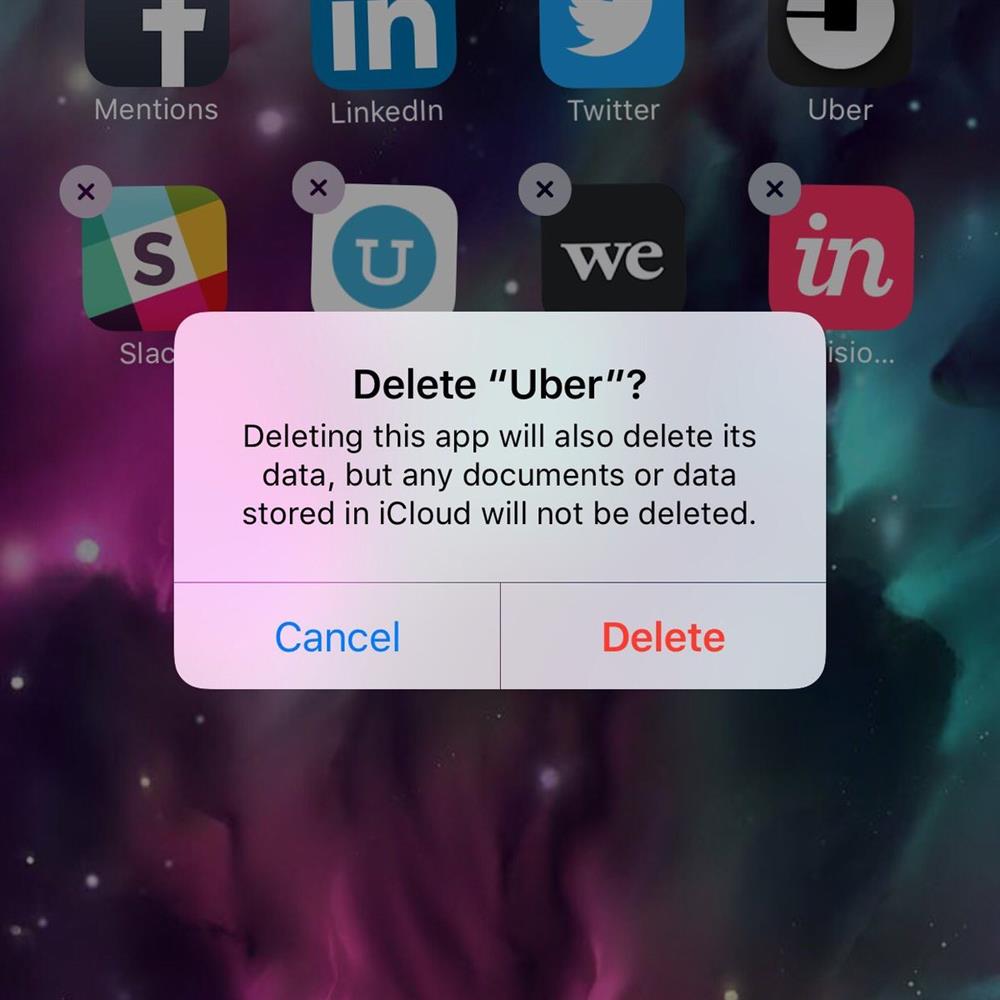Click the x badge on WeWork app
Screen dimensions: 1000x1000
[545, 189]
